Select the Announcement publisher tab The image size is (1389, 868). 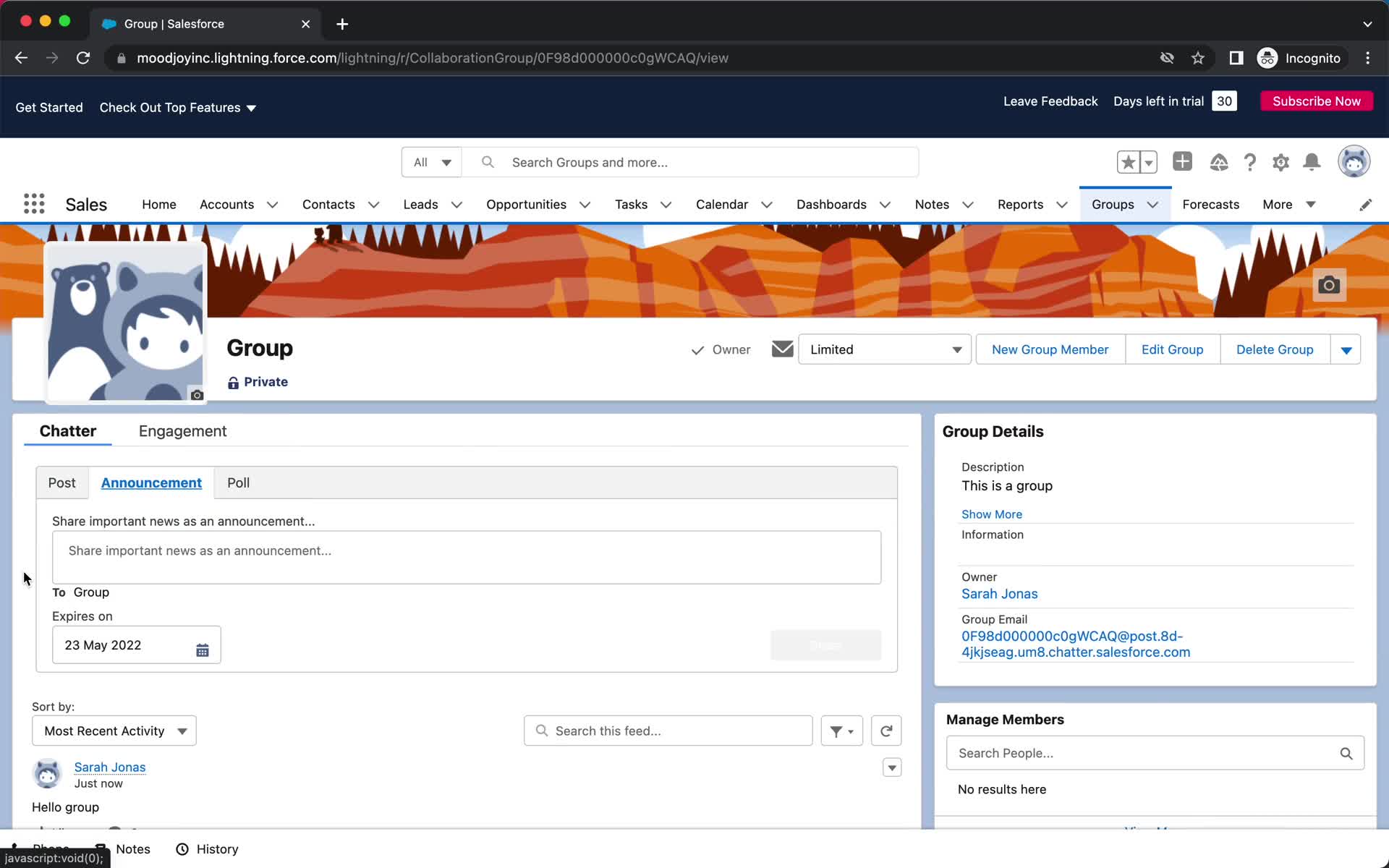[x=151, y=482]
